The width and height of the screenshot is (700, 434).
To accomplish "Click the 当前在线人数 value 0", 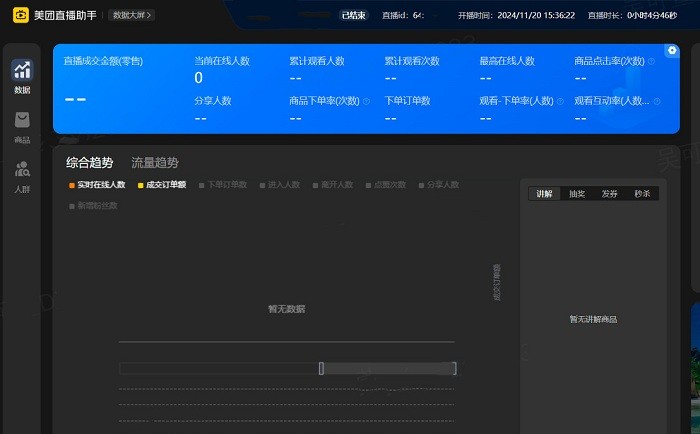I will 199,78.
